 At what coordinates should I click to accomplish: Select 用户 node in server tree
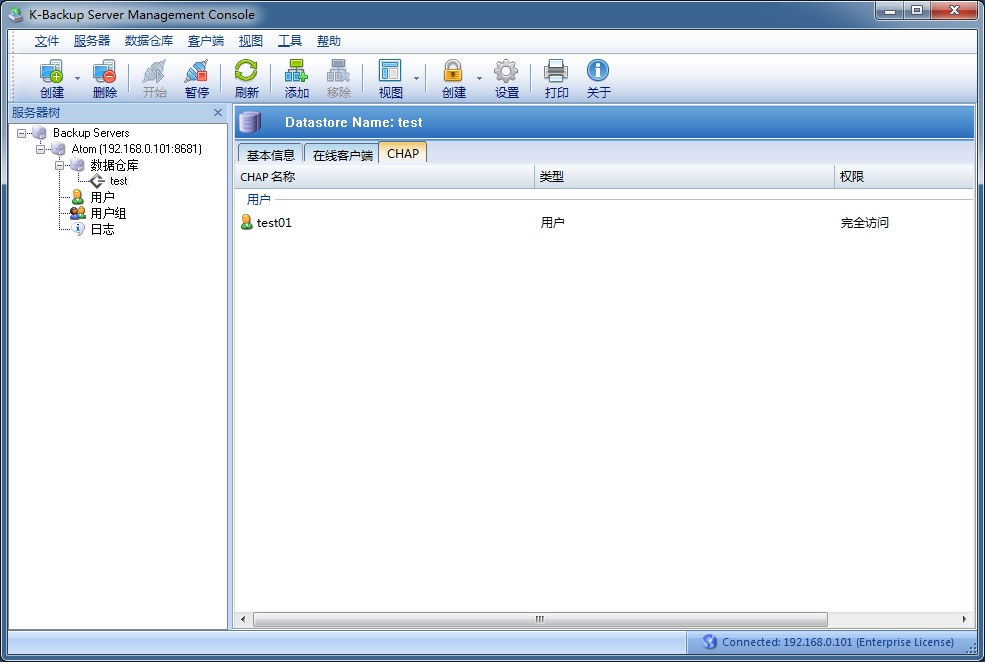coord(102,197)
